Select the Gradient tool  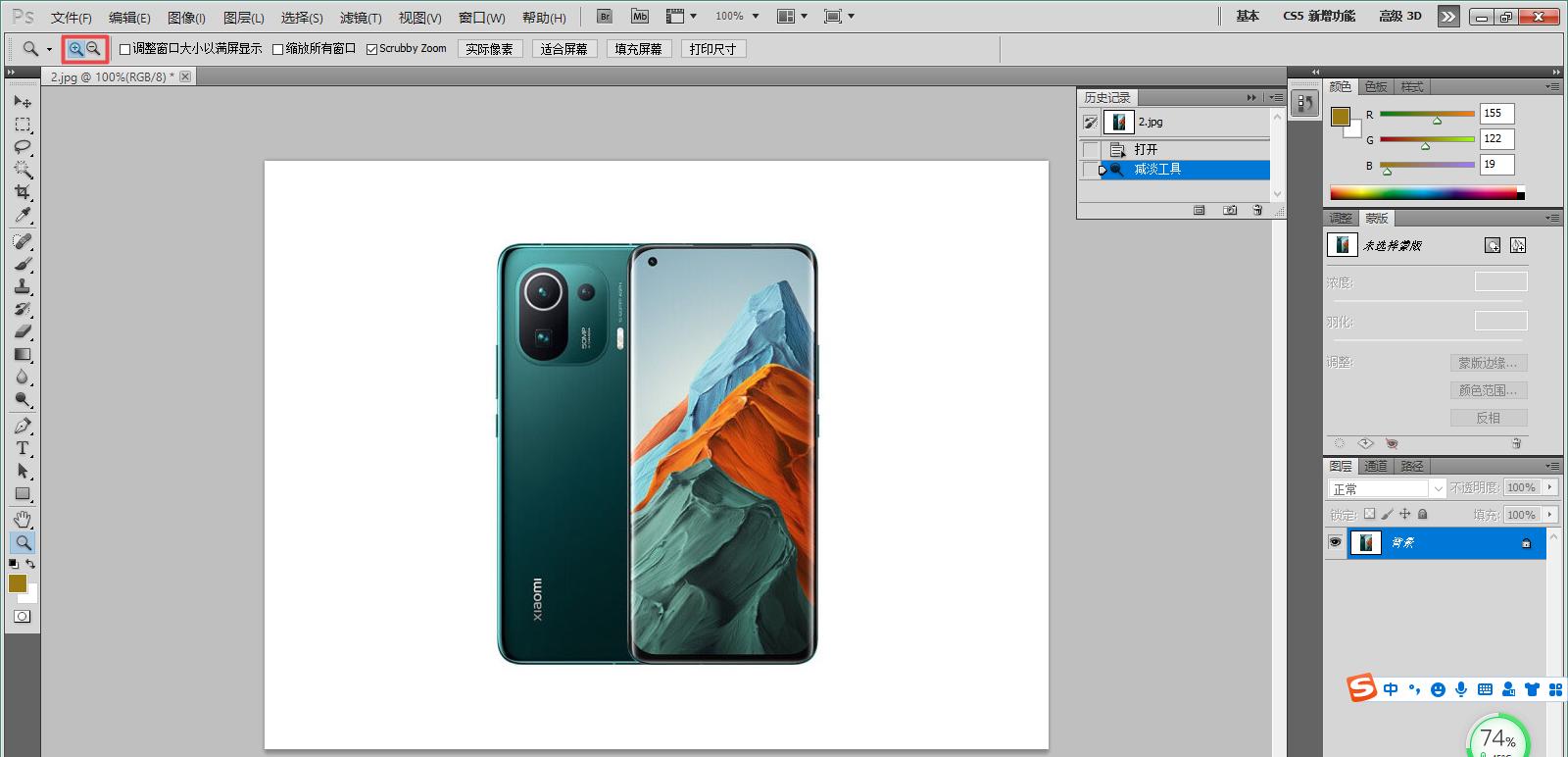tap(23, 354)
